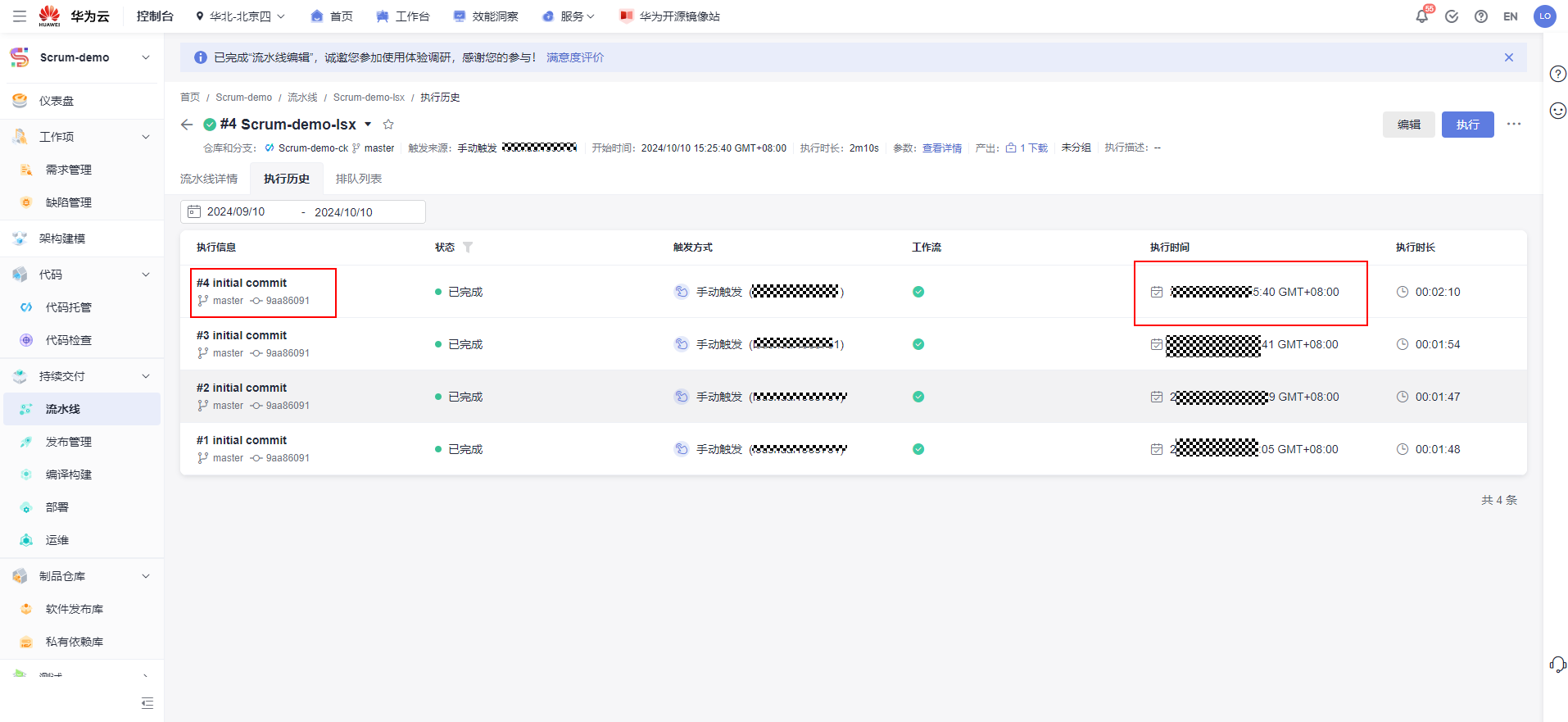Open 控制台 in top navigation
This screenshot has height=722, width=1568.
tap(155, 16)
